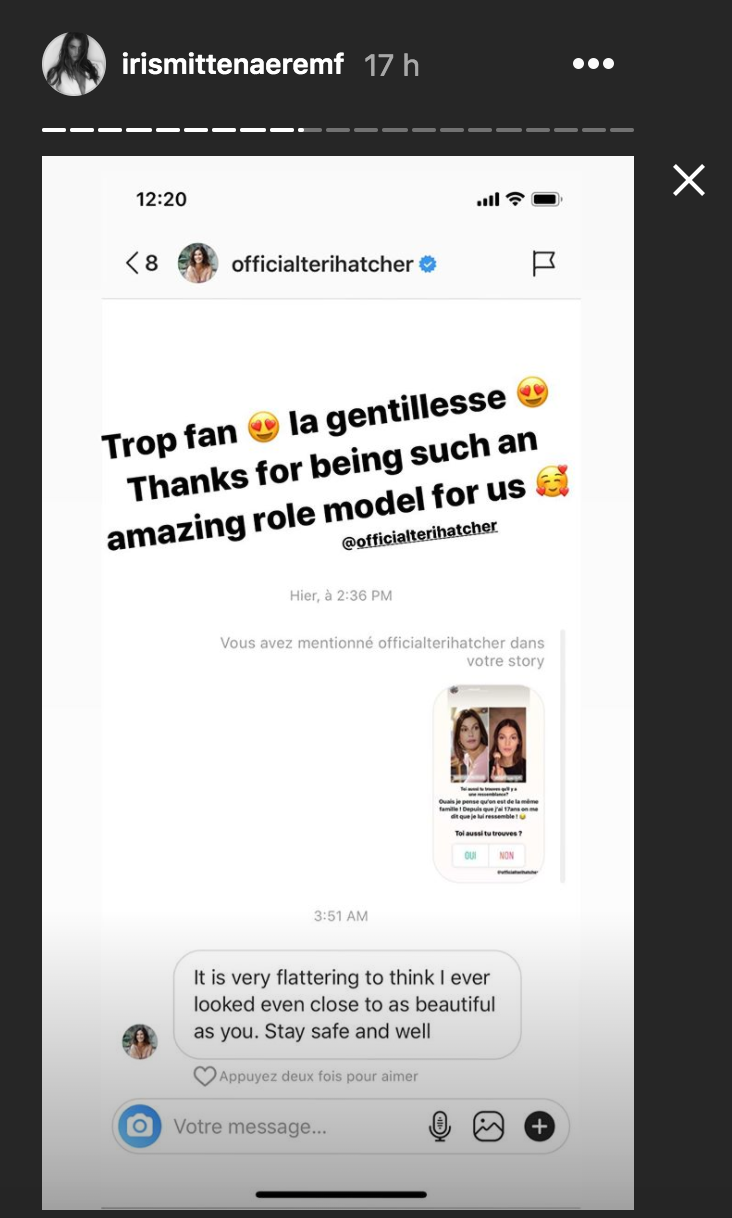732x1218 pixels.
Task: Select the NON poll option
Action: pos(507,856)
